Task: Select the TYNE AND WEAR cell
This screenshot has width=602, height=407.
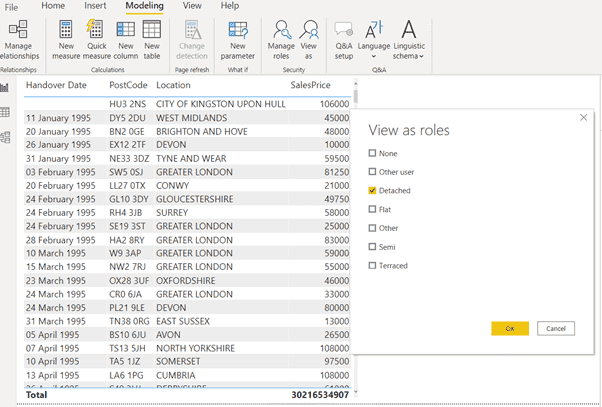Action: click(x=191, y=158)
